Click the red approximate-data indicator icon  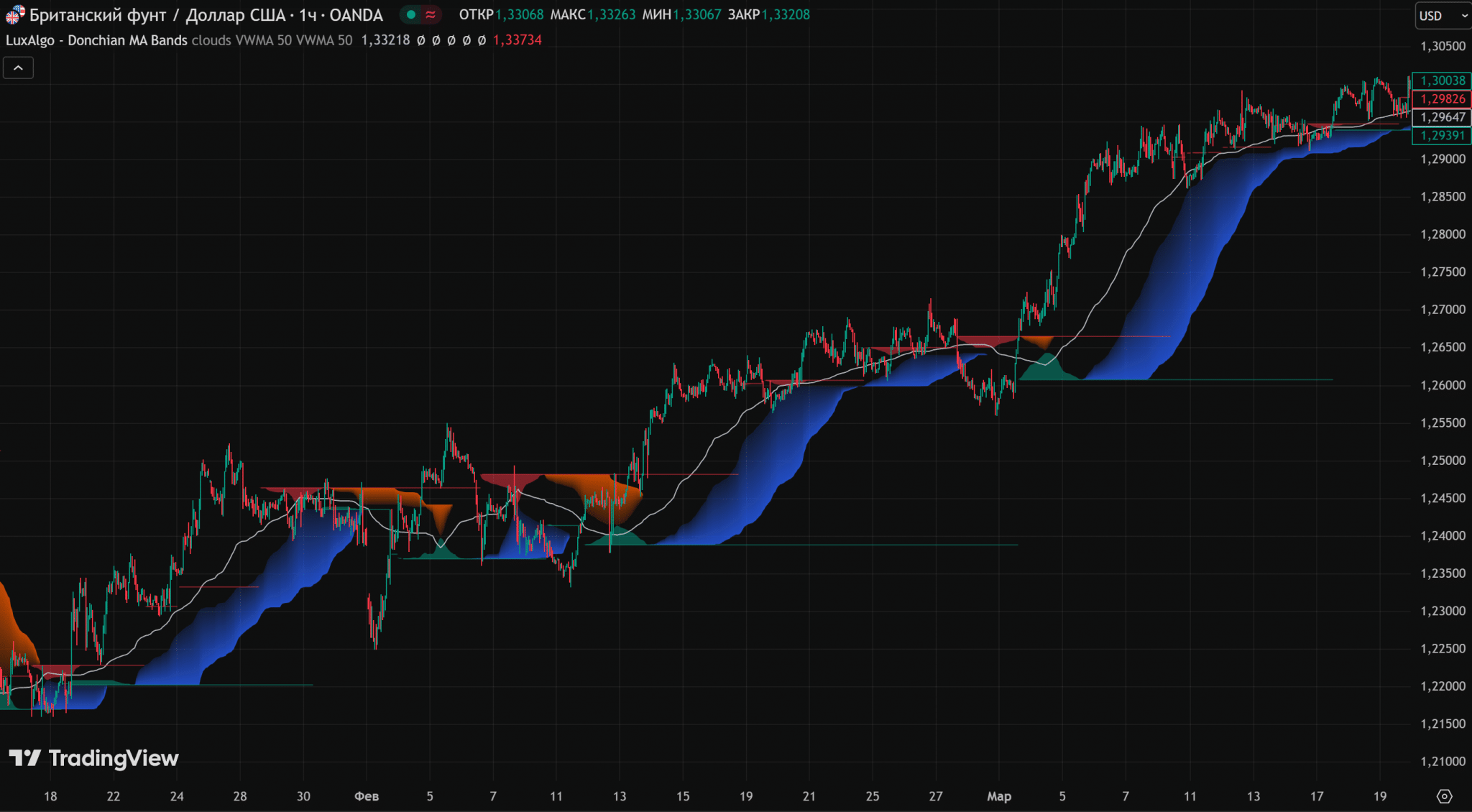pos(431,14)
